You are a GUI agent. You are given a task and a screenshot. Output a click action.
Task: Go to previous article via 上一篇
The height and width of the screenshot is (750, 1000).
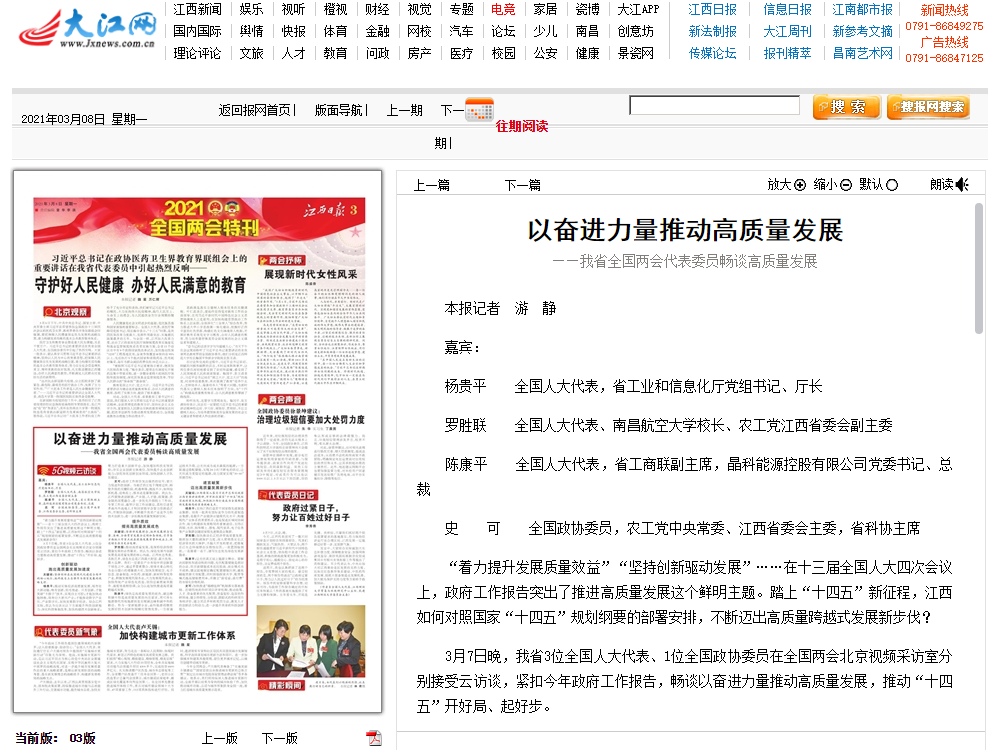pyautogui.click(x=432, y=185)
